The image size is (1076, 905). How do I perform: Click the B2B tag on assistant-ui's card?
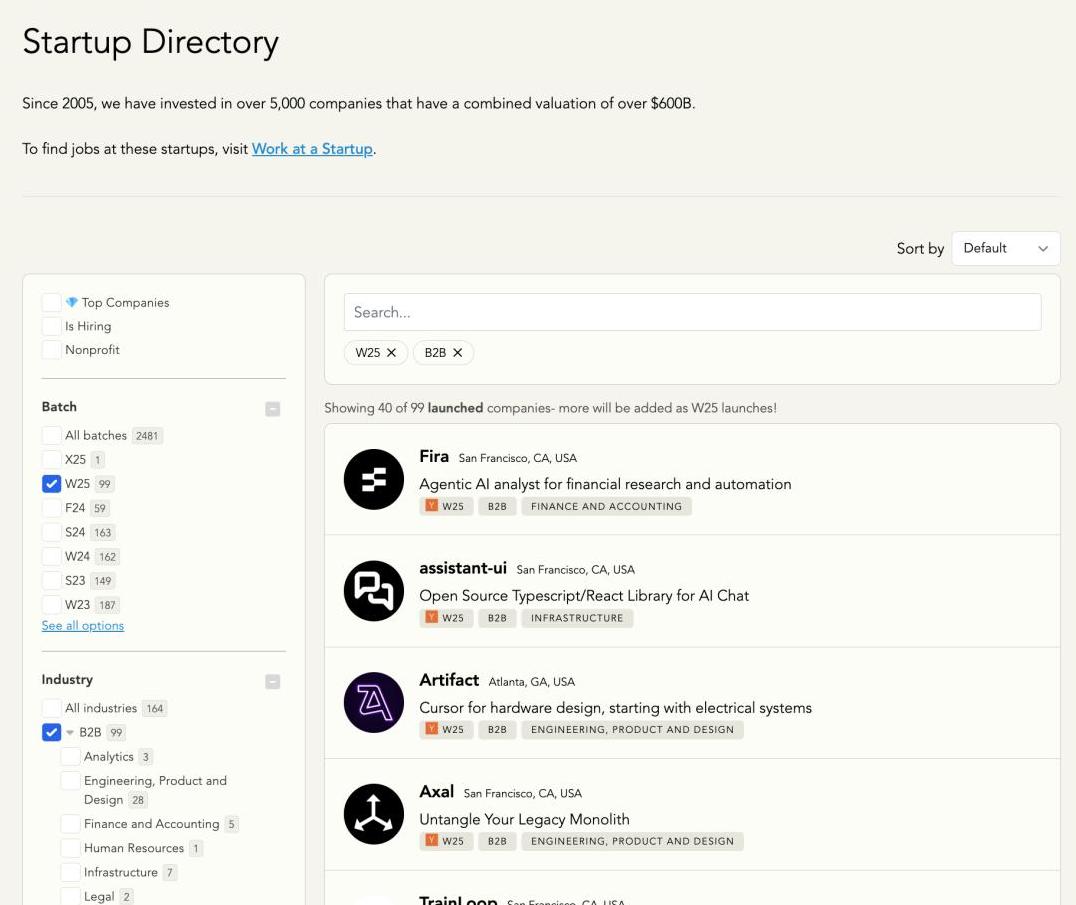[x=497, y=618]
